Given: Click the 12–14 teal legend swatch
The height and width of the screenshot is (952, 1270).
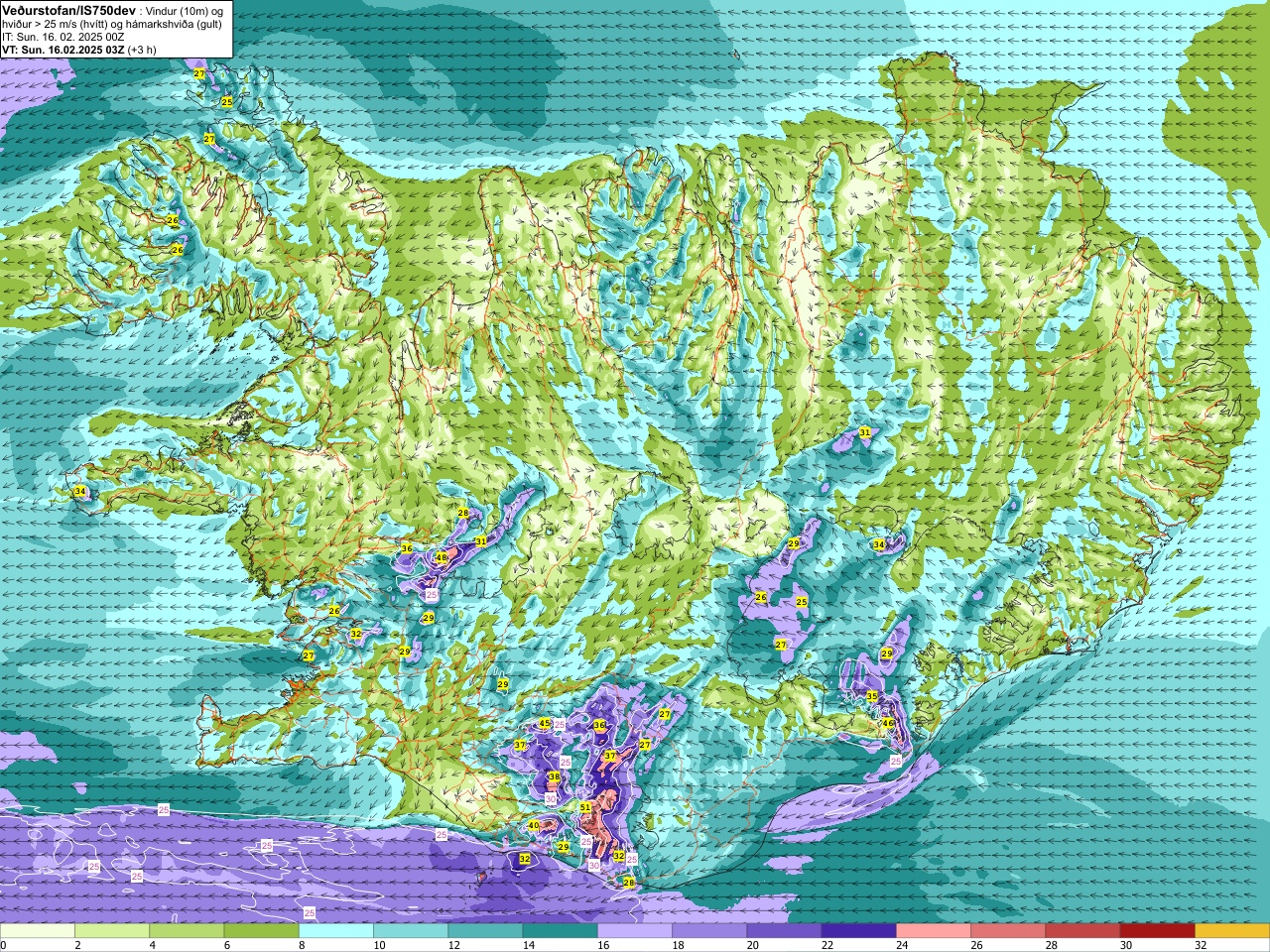Looking at the screenshot, I should pyautogui.click(x=485, y=931).
